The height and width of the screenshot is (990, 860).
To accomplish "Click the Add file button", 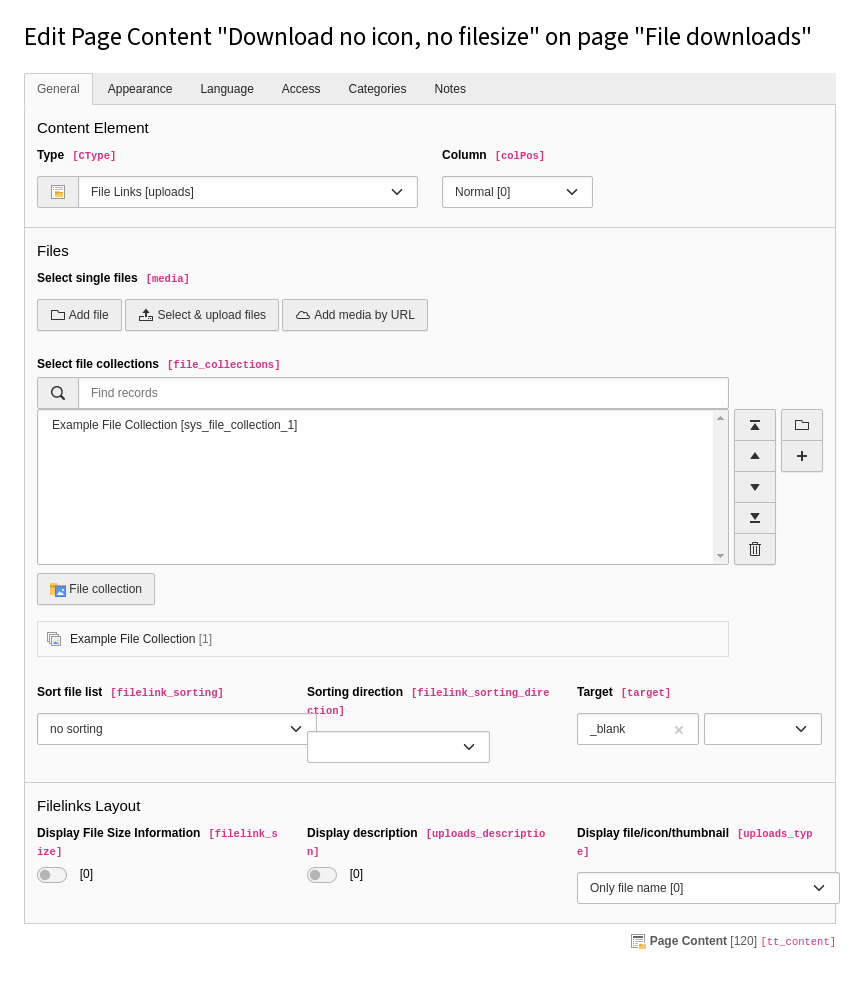I will coord(79,315).
